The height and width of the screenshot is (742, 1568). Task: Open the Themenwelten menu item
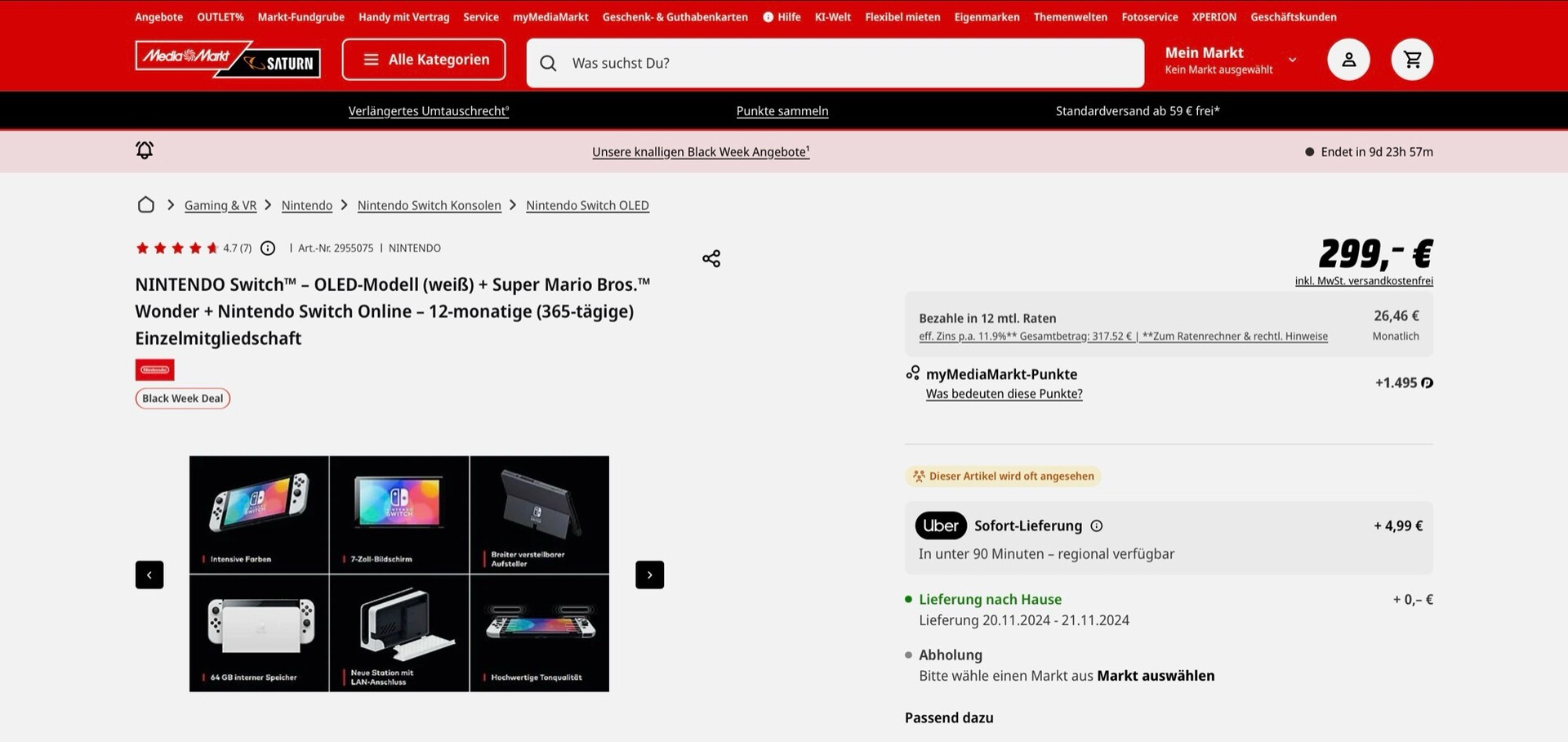tap(1071, 17)
